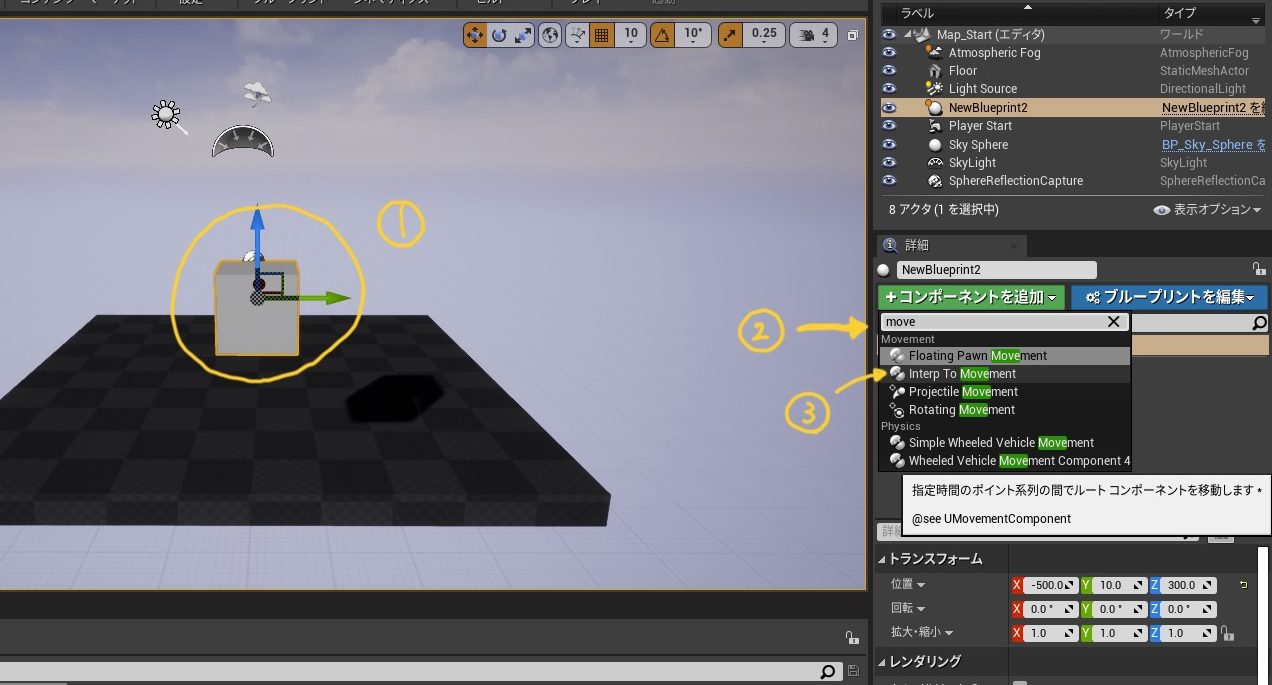Toggle the scale ratio lock icon

pos(1228,634)
